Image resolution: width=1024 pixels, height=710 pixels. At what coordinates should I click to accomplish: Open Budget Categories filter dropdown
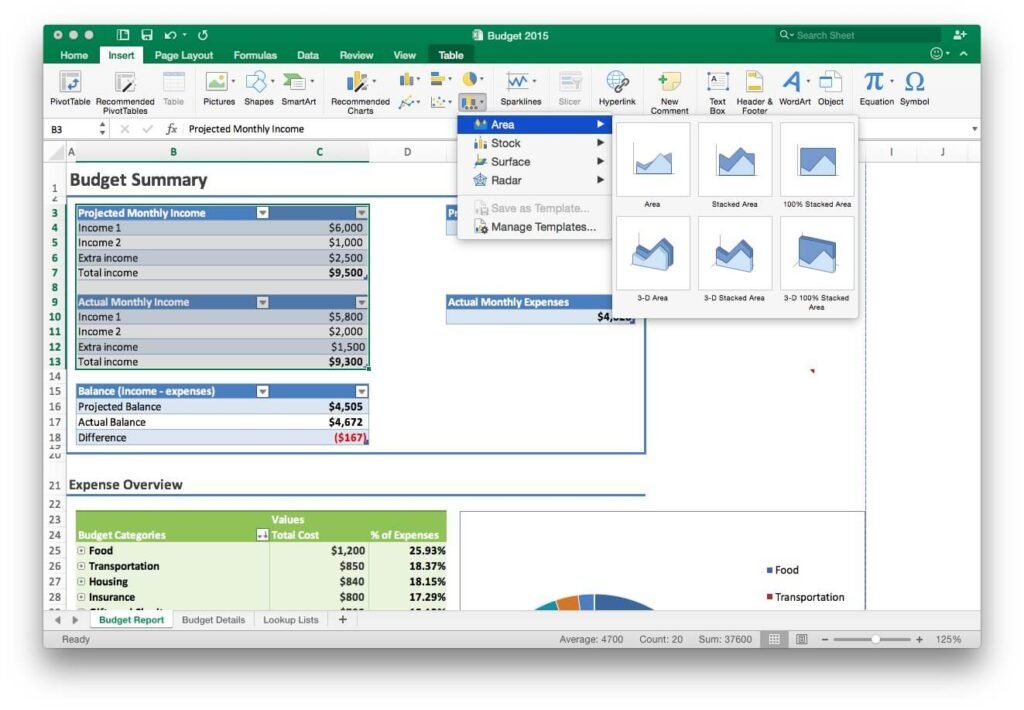tap(263, 535)
